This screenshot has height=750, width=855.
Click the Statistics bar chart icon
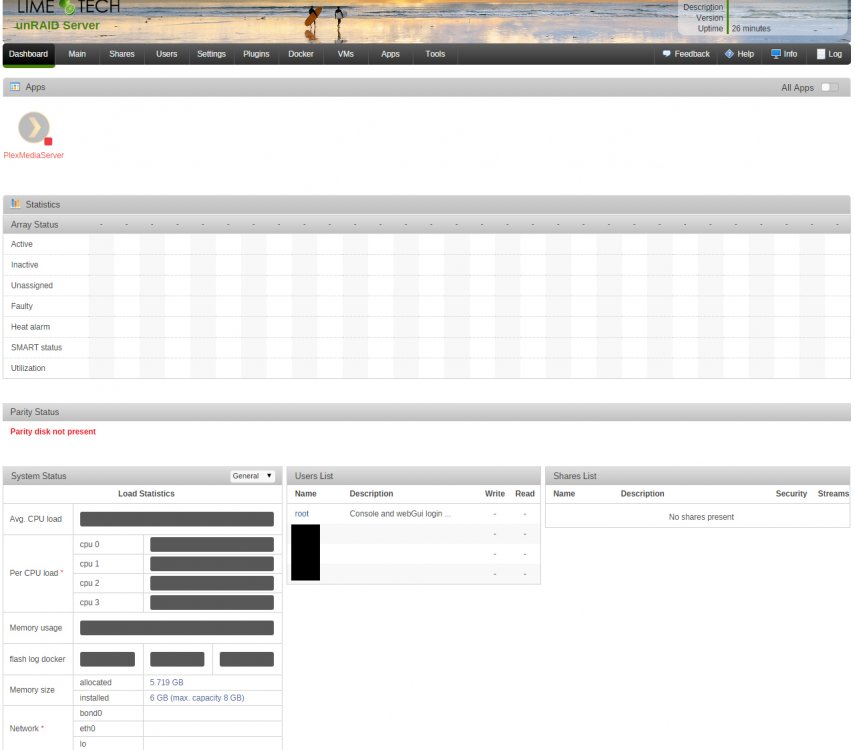(15, 203)
